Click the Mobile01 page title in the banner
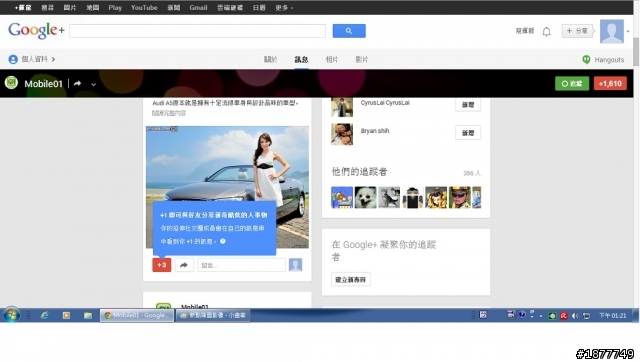The image size is (640, 362). tap(43, 84)
